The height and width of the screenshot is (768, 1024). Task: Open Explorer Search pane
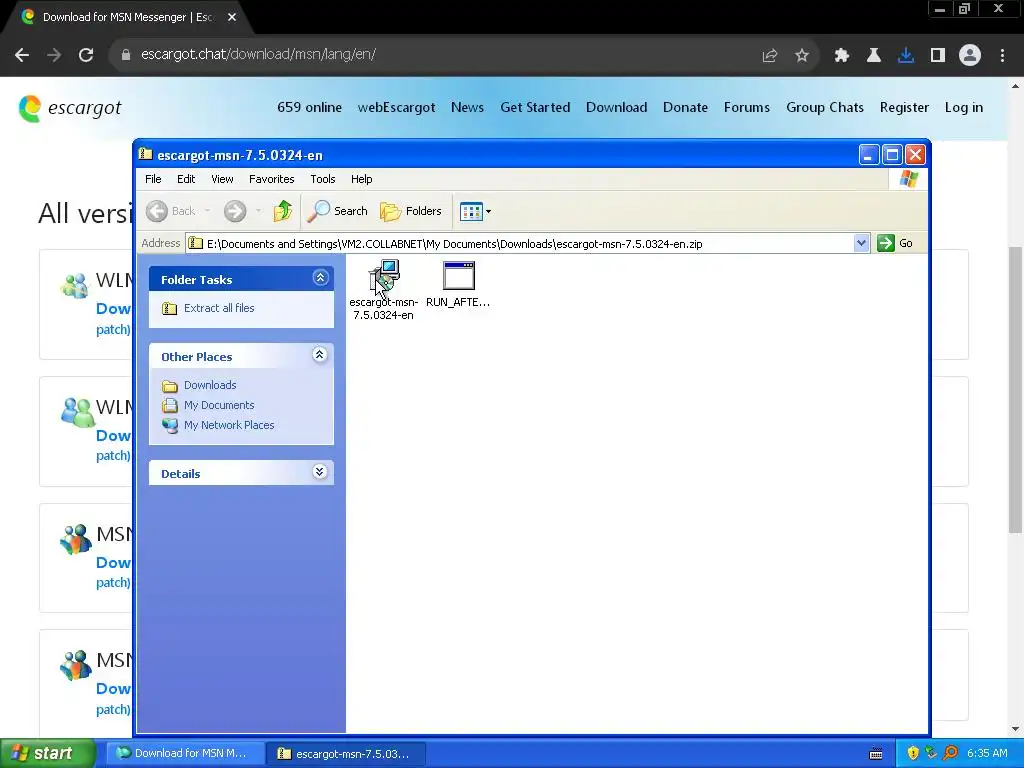338,211
